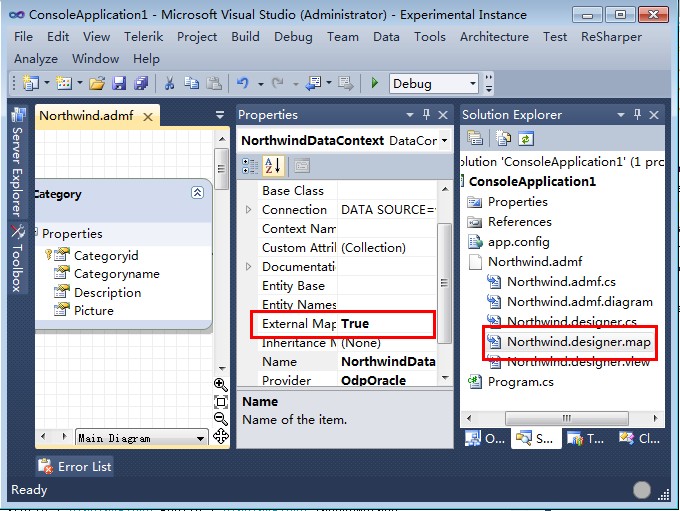This screenshot has height=511, width=680.
Task: Expand the Documentation property row
Action: (248, 267)
